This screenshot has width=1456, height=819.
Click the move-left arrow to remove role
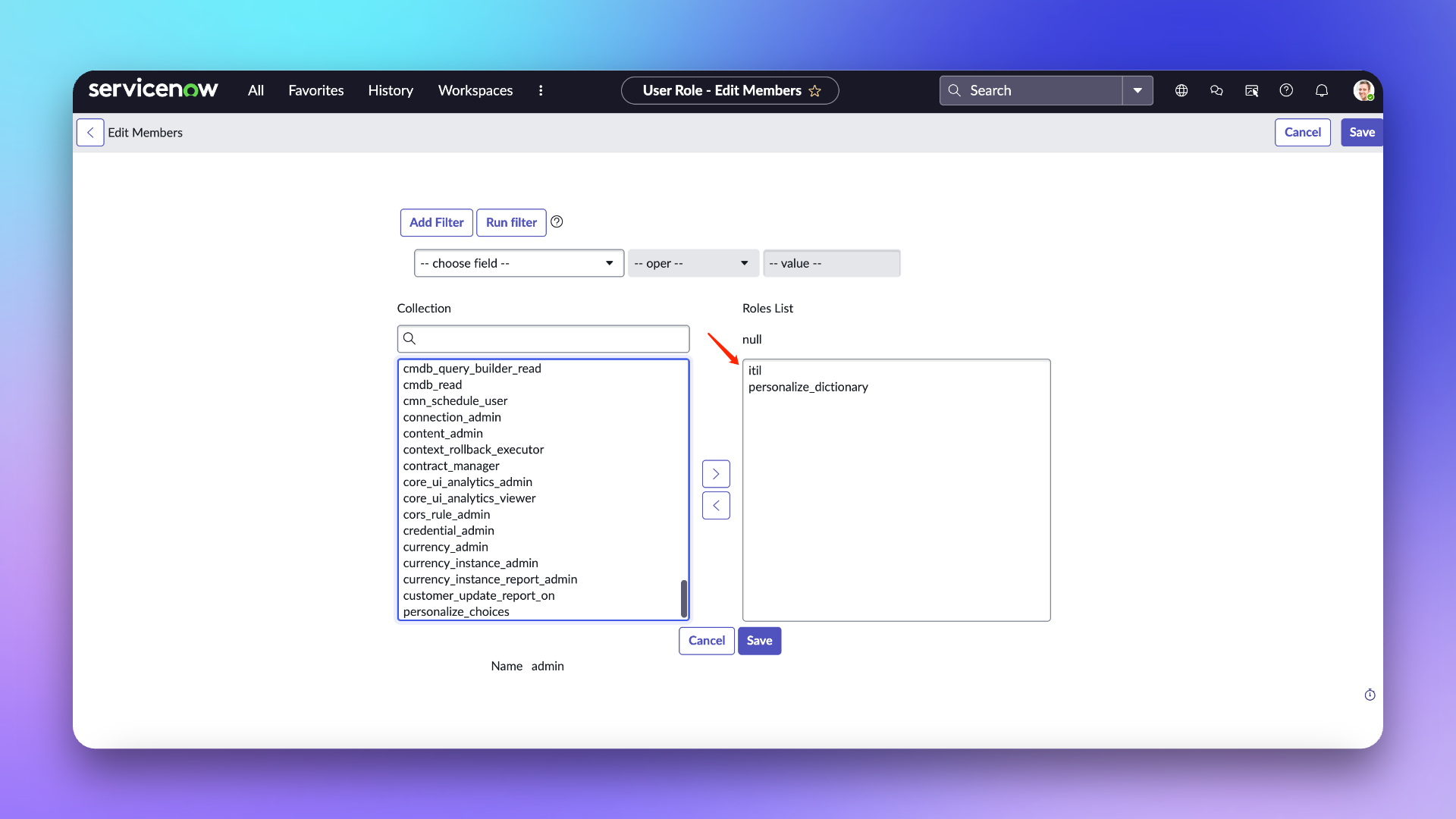[x=716, y=506]
